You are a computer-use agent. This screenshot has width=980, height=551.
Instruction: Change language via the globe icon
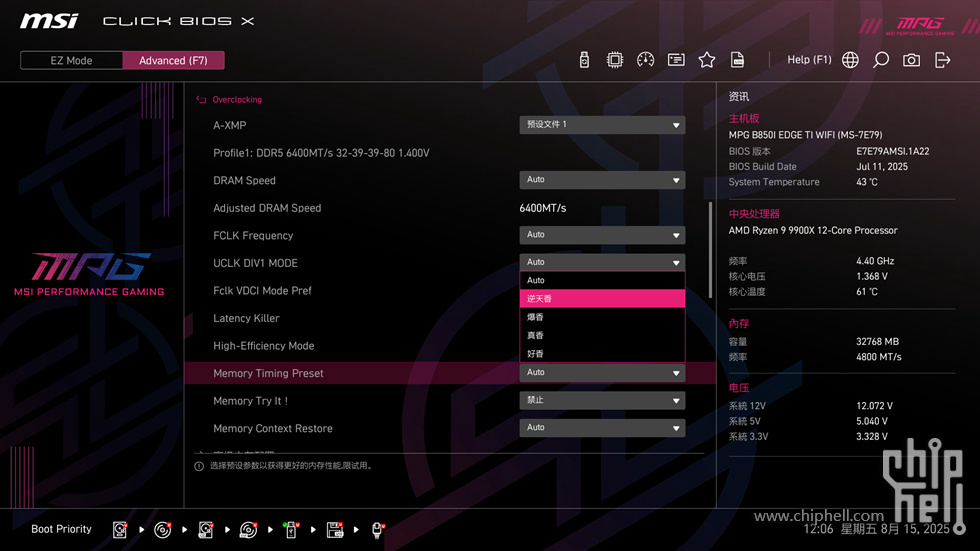[850, 60]
